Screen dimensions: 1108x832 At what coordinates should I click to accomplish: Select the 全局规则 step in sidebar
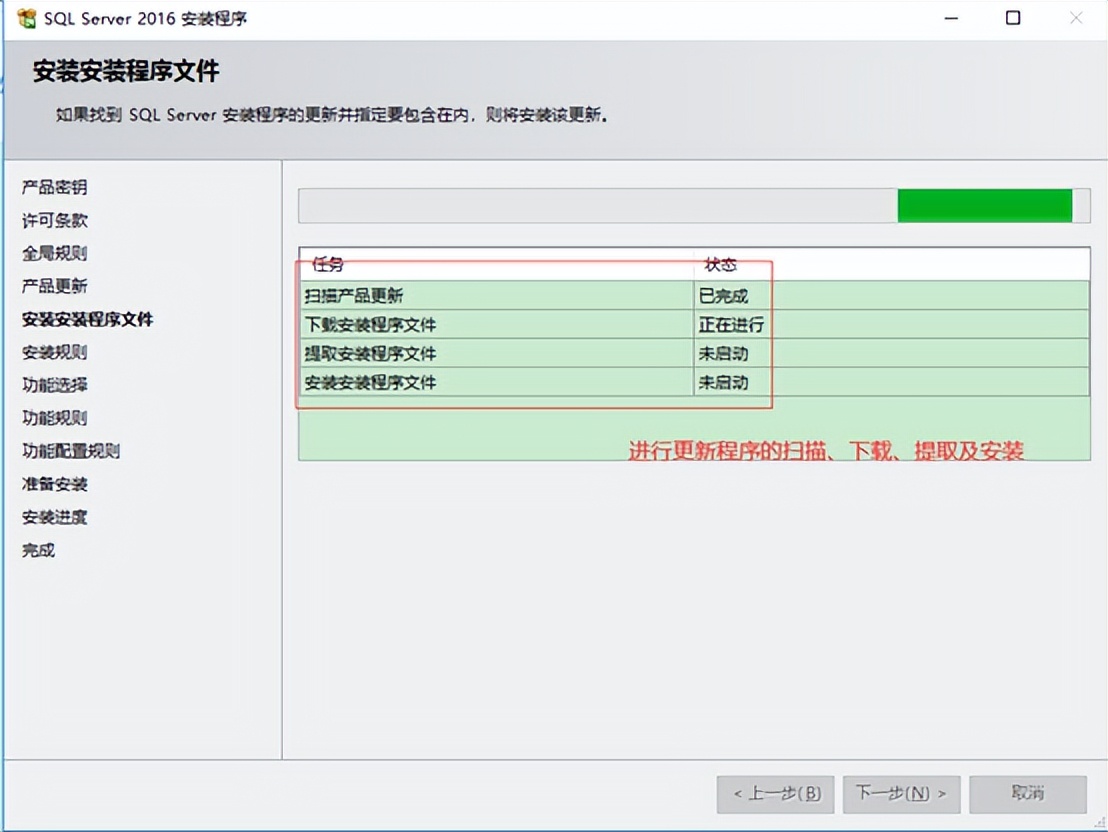pos(54,253)
